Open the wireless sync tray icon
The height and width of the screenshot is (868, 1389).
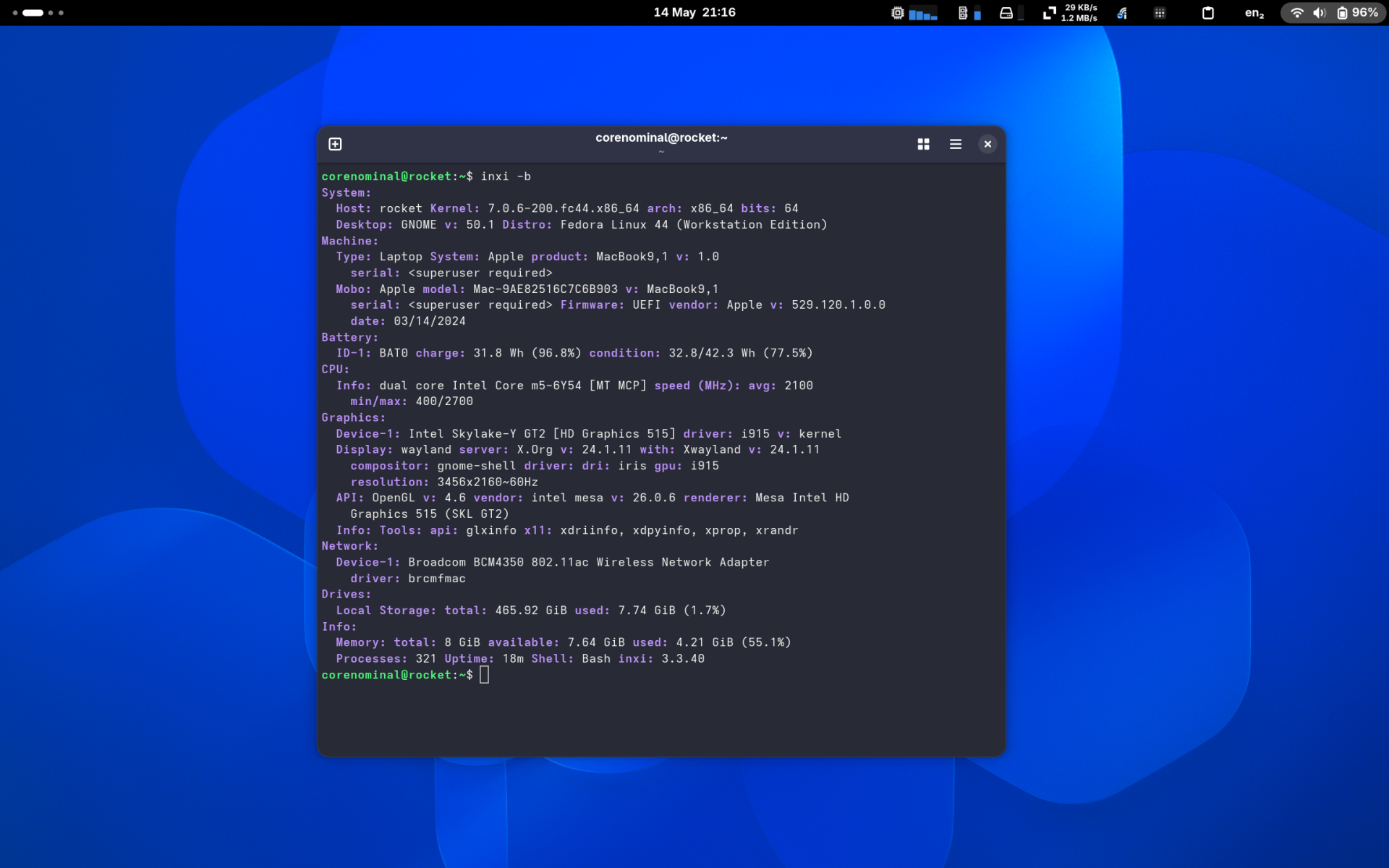[1122, 13]
